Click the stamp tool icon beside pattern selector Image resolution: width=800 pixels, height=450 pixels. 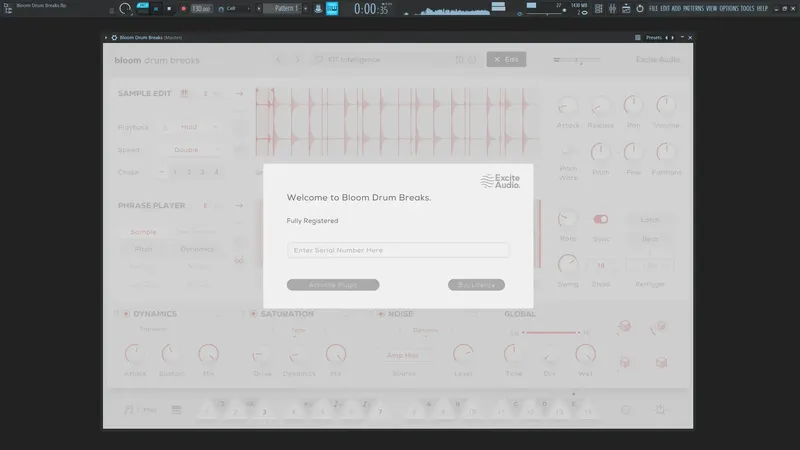pyautogui.click(x=318, y=9)
